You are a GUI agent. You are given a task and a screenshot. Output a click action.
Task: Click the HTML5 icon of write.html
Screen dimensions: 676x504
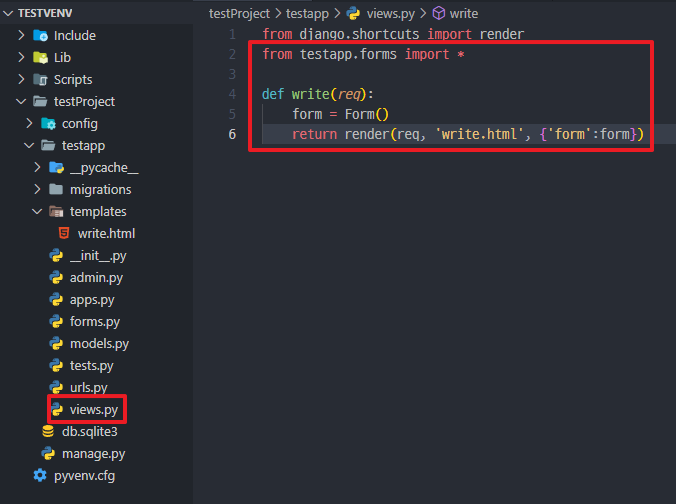(64, 233)
